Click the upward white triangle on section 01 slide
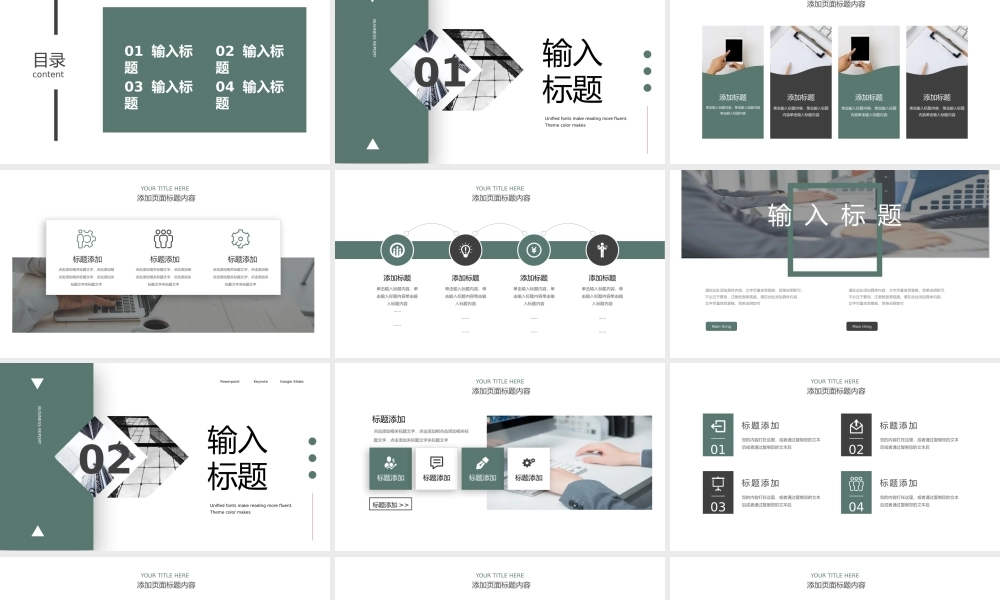The height and width of the screenshot is (600, 1000). coord(373,144)
